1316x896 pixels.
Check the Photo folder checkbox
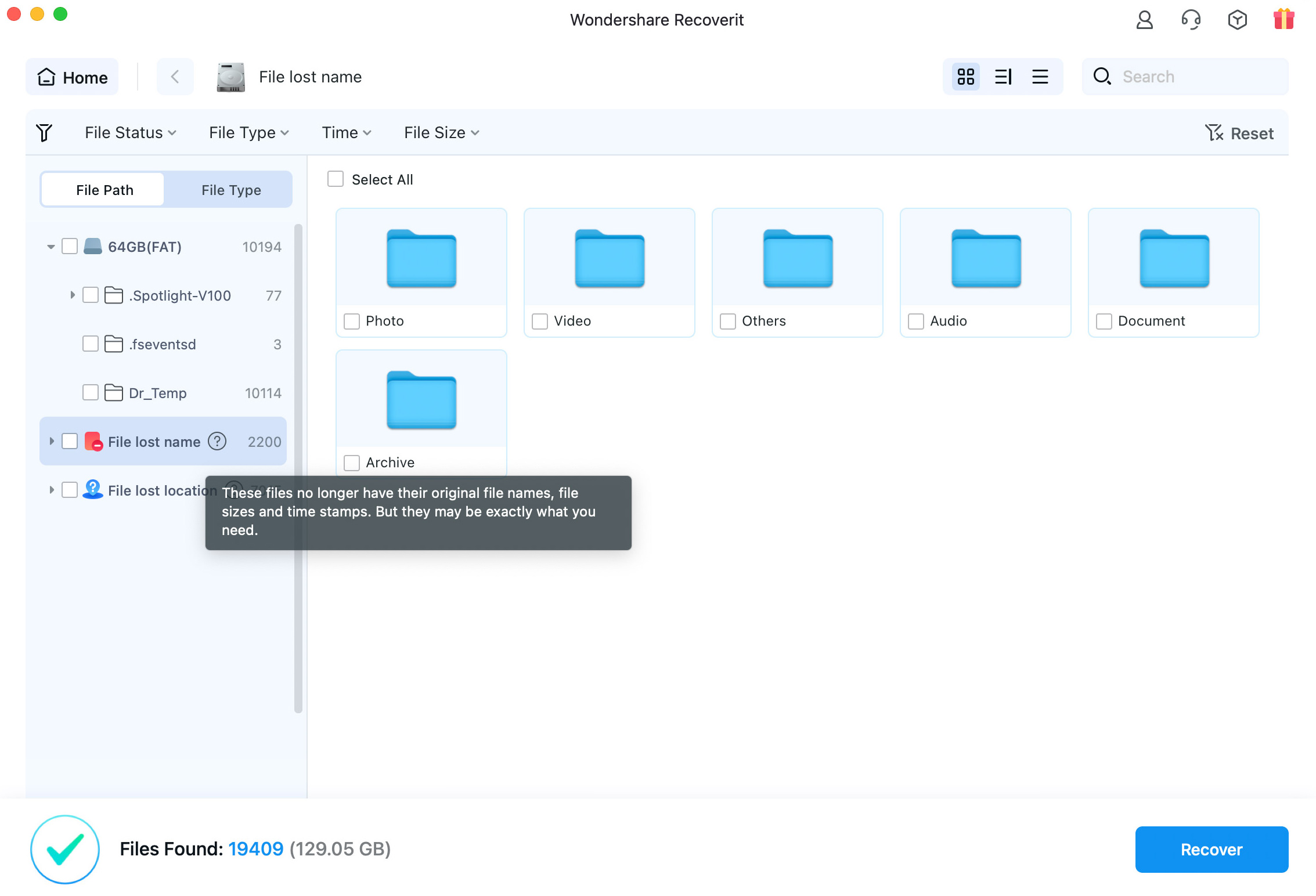coord(352,321)
